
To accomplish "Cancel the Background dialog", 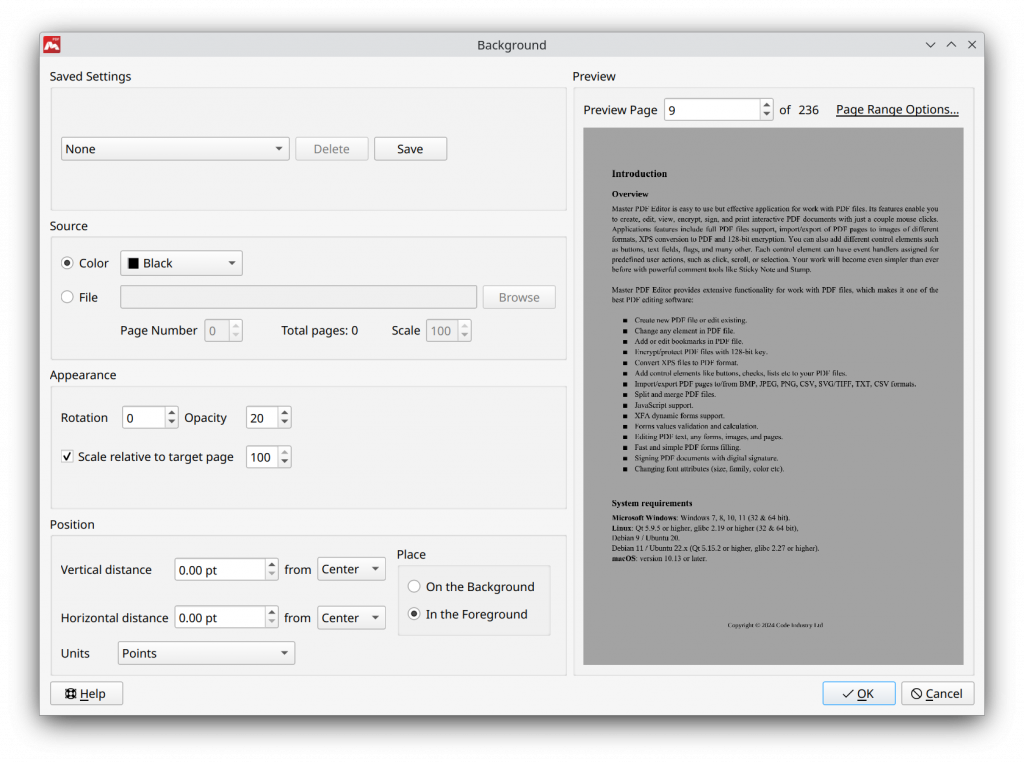I will tap(937, 692).
